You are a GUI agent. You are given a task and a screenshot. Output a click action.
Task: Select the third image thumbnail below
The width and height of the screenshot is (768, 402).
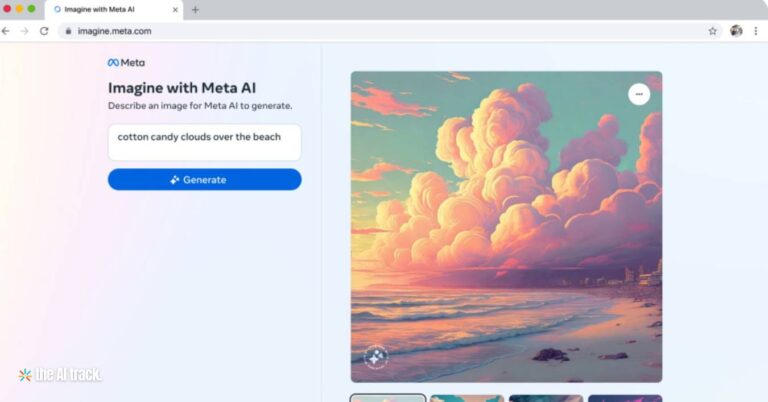click(546, 398)
